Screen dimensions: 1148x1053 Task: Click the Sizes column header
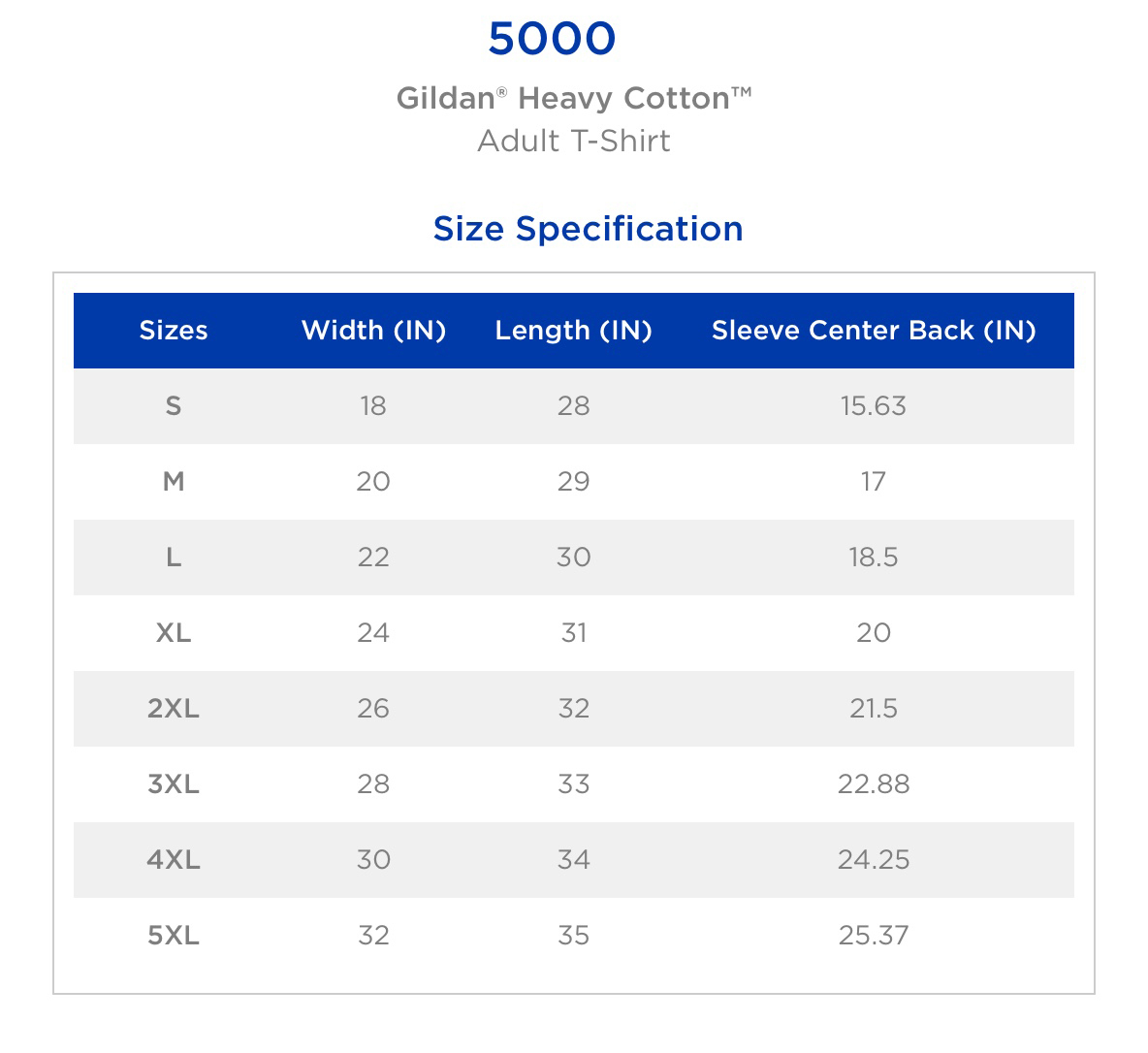pos(174,331)
